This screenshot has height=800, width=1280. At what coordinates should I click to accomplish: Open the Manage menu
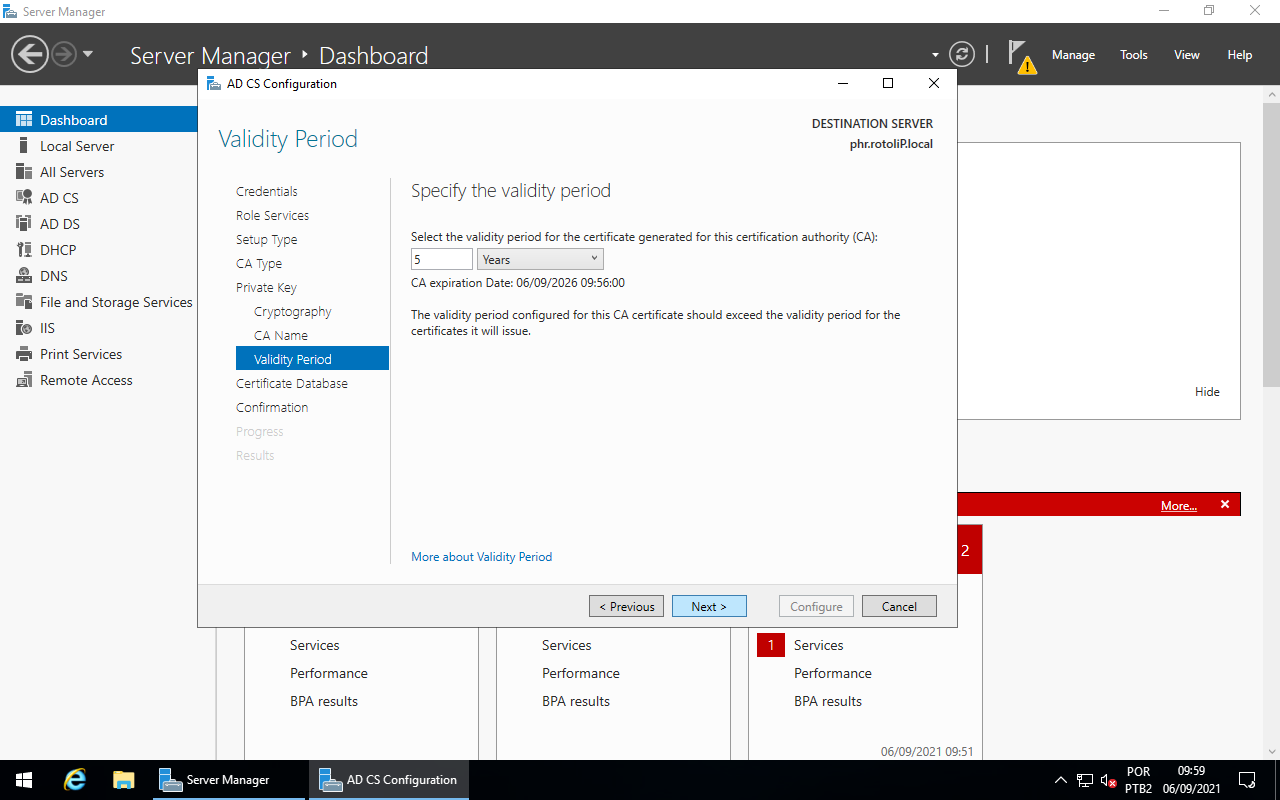point(1073,55)
